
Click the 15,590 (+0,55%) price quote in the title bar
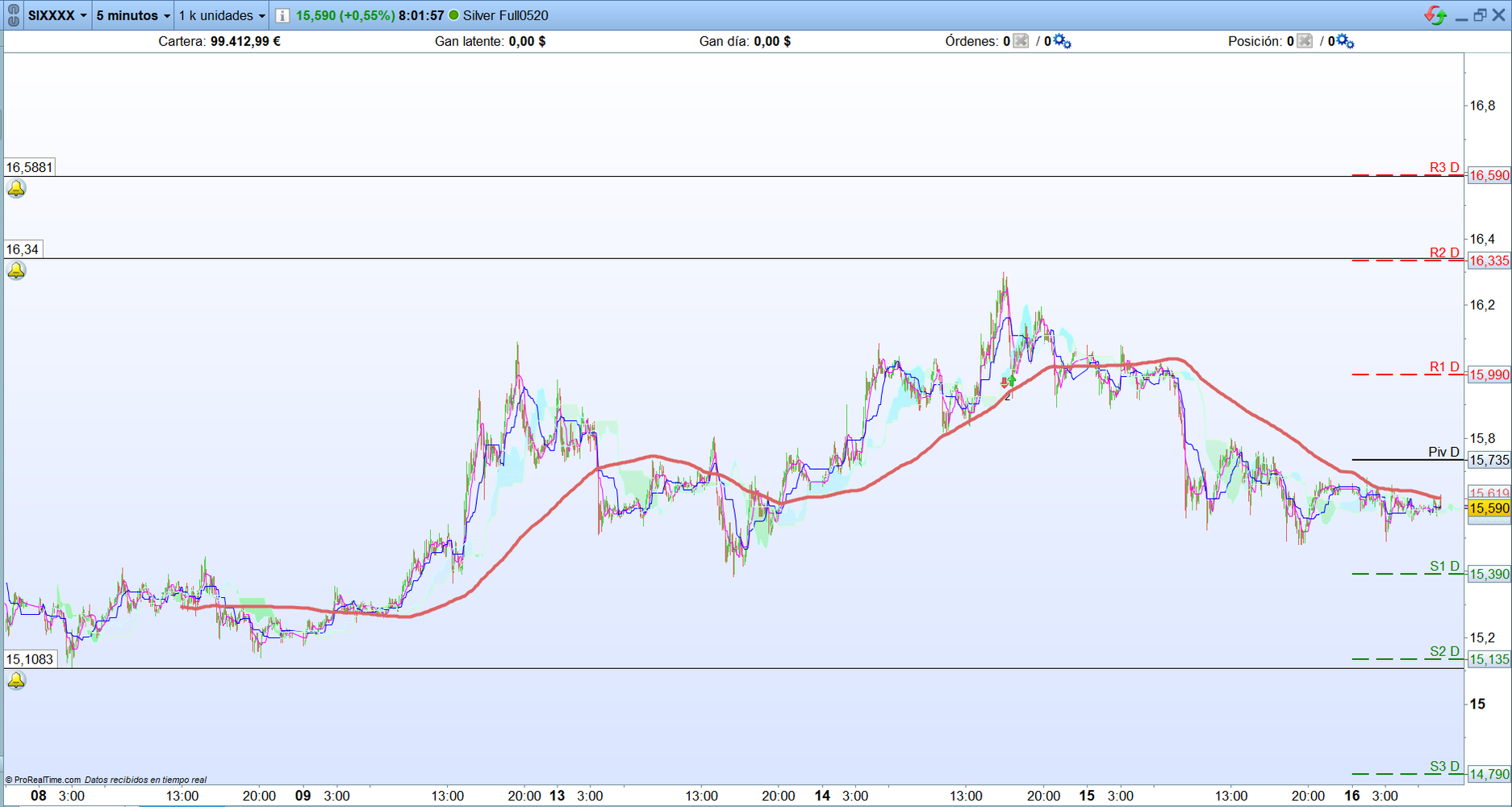[345, 15]
